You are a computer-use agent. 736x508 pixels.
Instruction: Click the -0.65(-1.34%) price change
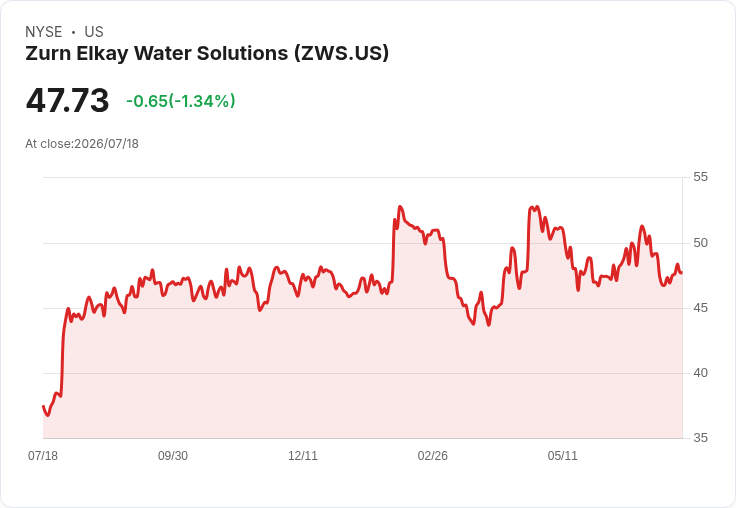pyautogui.click(x=181, y=101)
